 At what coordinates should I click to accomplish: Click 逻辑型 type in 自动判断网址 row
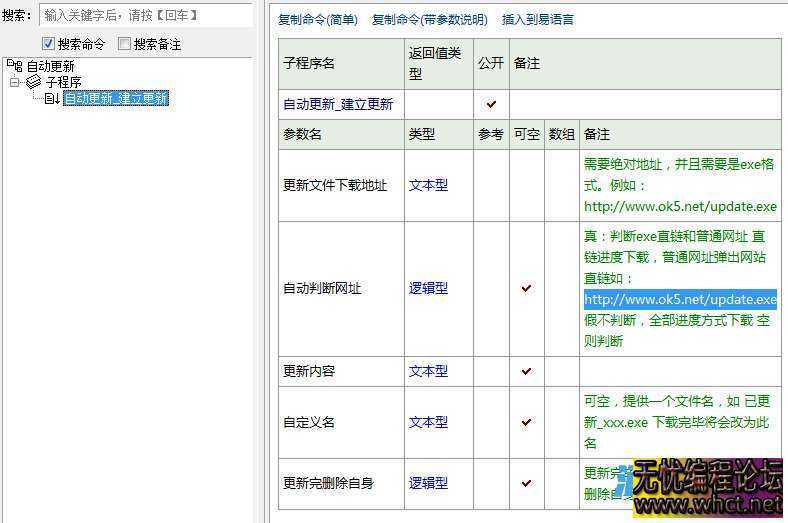pyautogui.click(x=428, y=288)
